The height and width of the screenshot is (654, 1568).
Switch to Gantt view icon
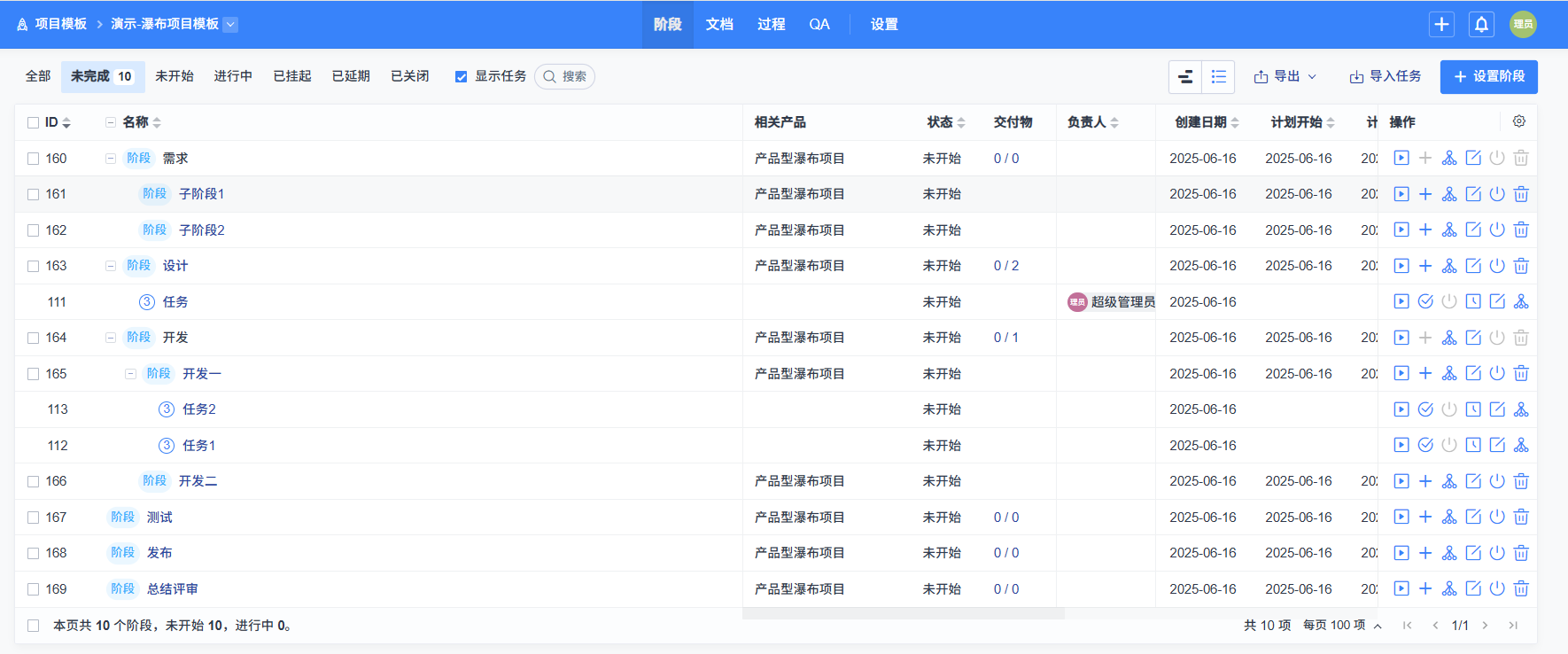1185,77
